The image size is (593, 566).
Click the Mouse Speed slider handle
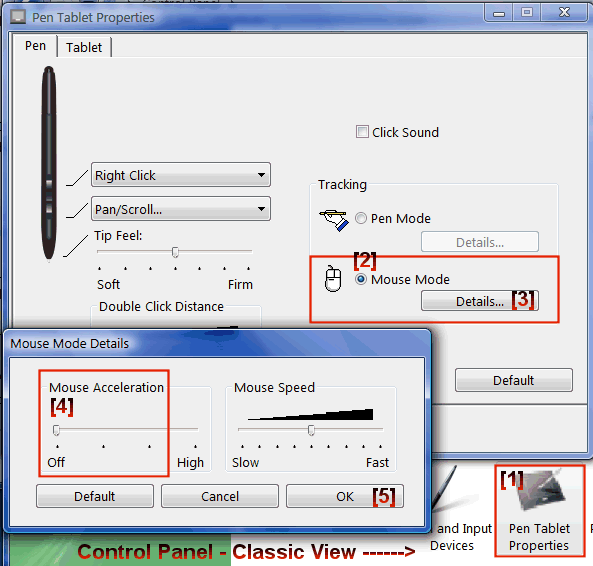pyautogui.click(x=311, y=430)
